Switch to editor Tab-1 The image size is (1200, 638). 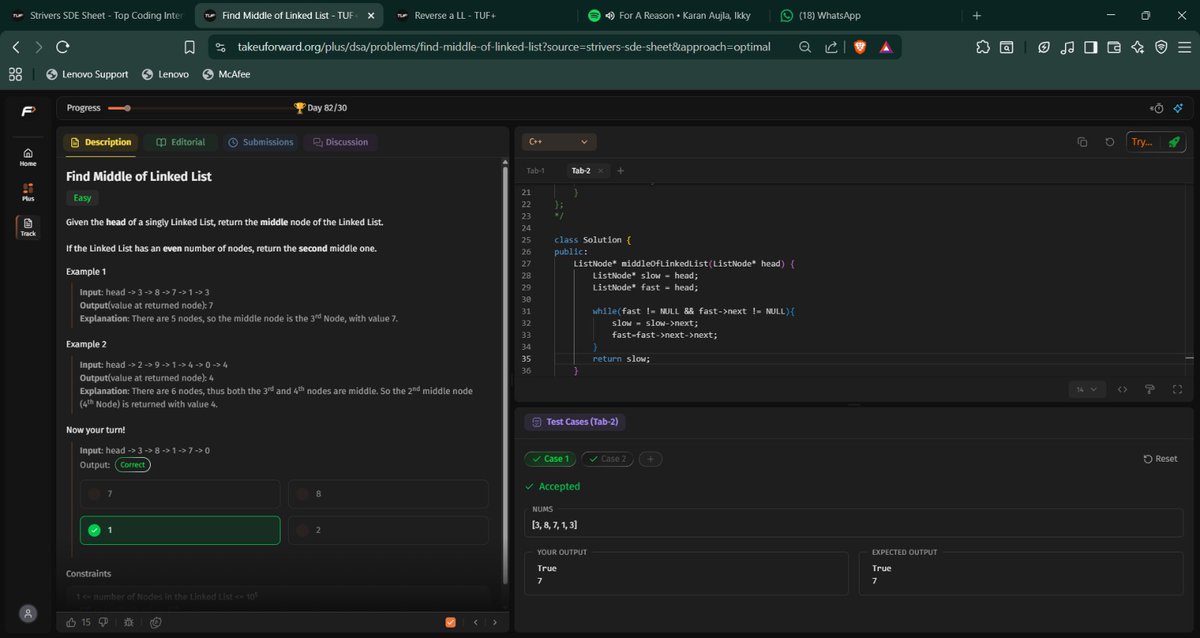[x=536, y=171]
